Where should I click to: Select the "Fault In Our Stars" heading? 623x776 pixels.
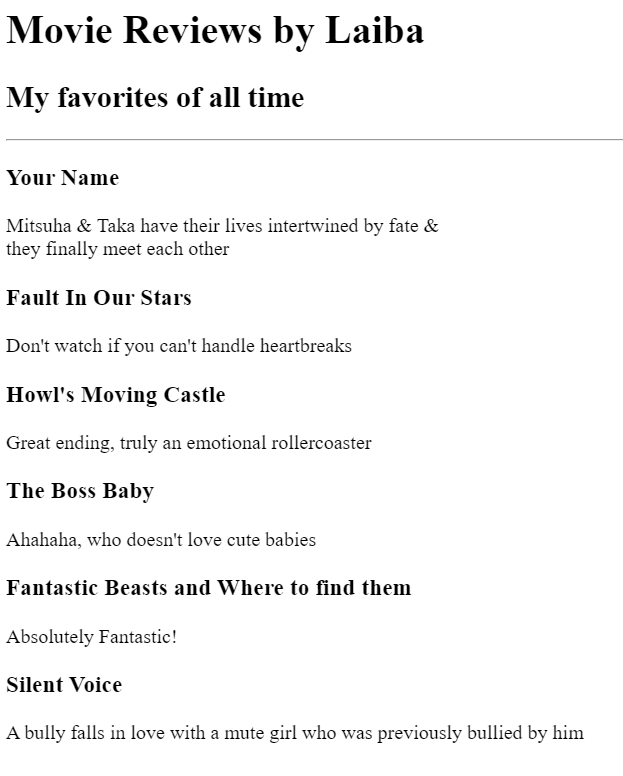99,298
